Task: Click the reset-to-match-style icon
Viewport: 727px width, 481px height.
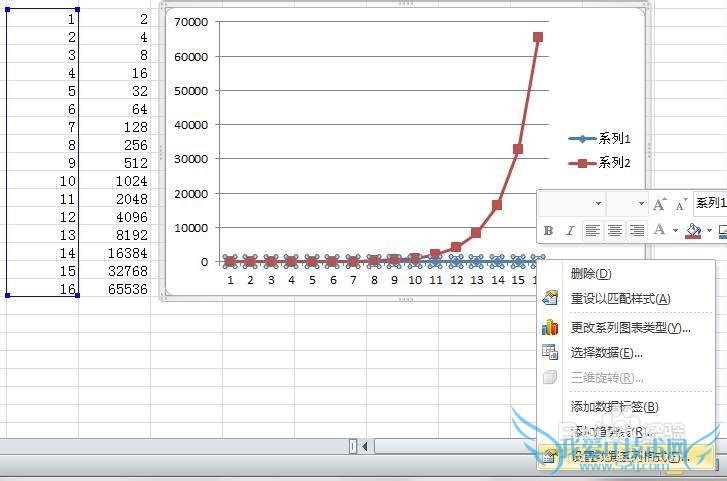Action: click(x=550, y=298)
